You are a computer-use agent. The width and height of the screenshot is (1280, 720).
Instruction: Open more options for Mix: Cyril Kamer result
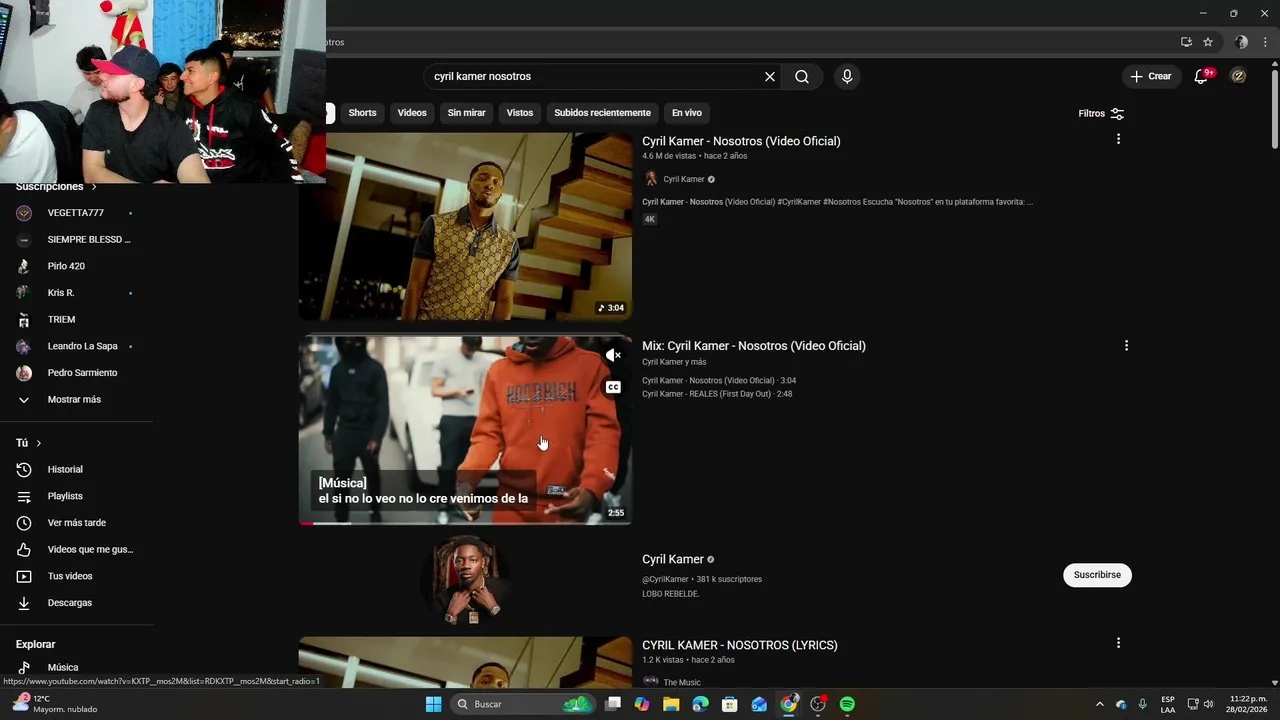[x=1126, y=345]
